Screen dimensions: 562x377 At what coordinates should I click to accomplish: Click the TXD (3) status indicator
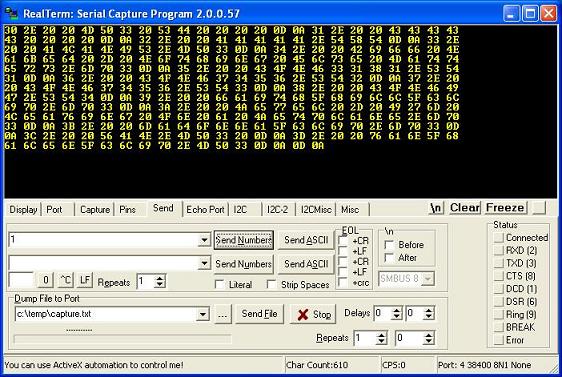[499, 263]
